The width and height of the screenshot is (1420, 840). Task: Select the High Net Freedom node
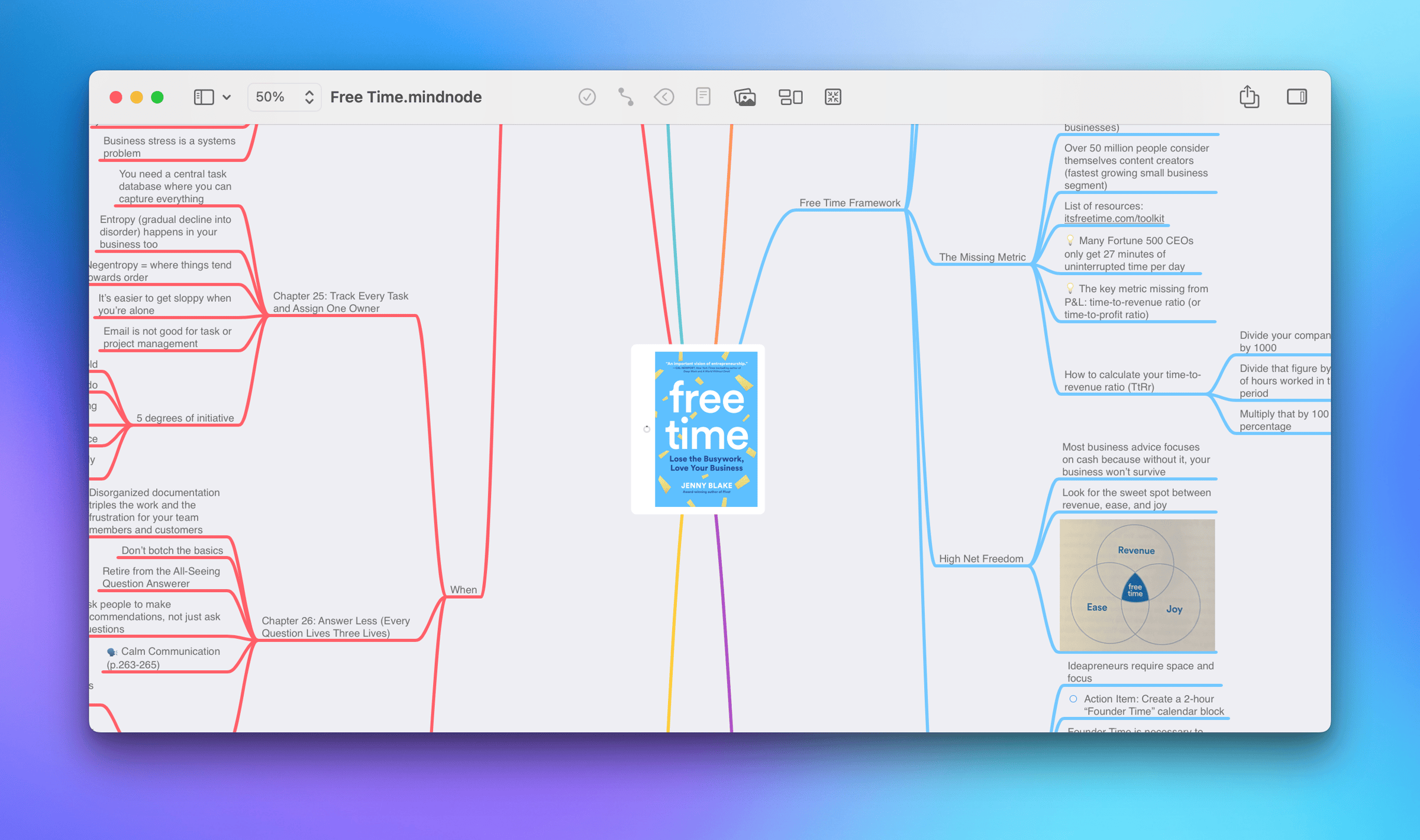point(981,558)
